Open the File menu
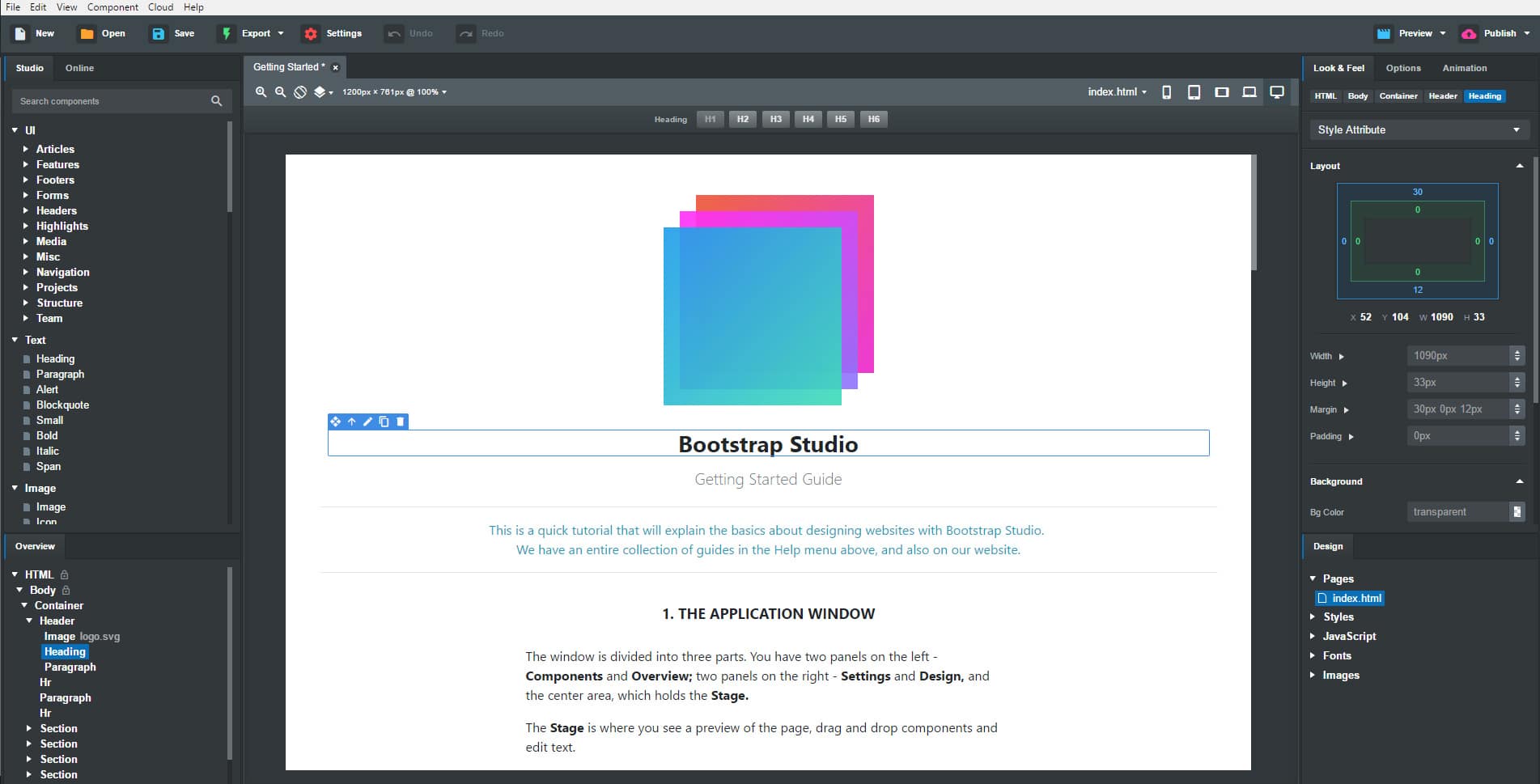Screen dimensions: 1540x784 pos(13,7)
